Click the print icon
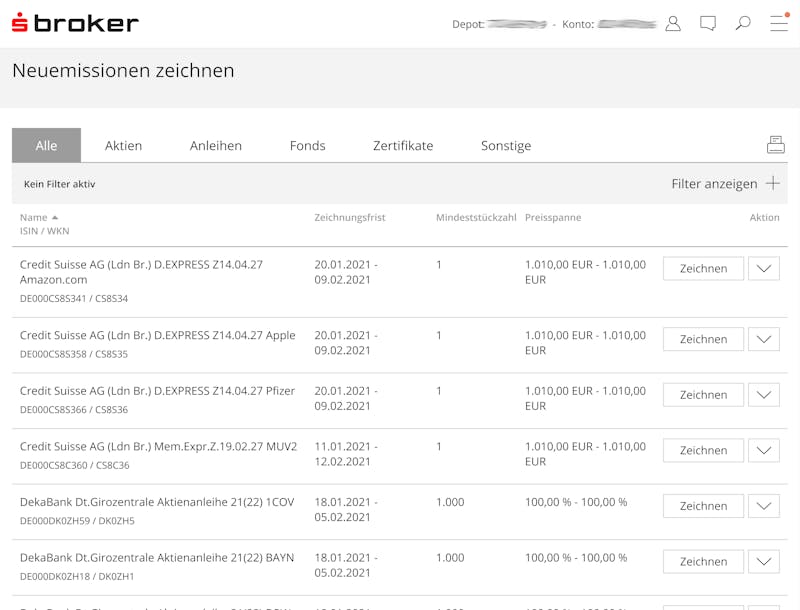800x610 pixels. click(x=776, y=145)
